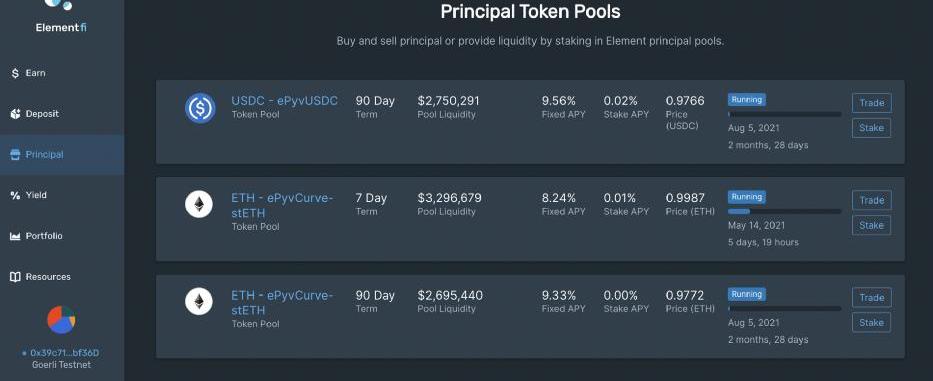
Task: Click the 0x39c71...bf36D wallet address
Action: [65, 353]
